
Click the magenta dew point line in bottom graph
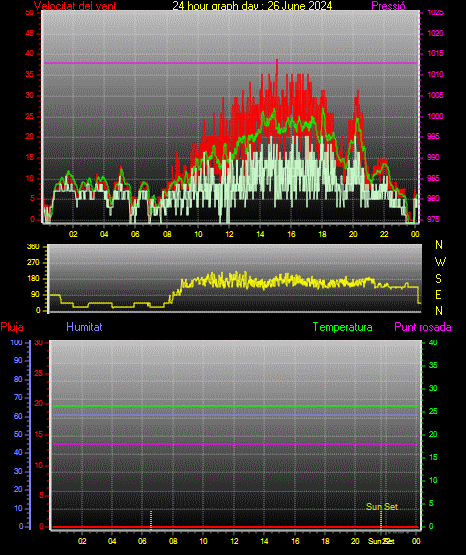coord(235,444)
